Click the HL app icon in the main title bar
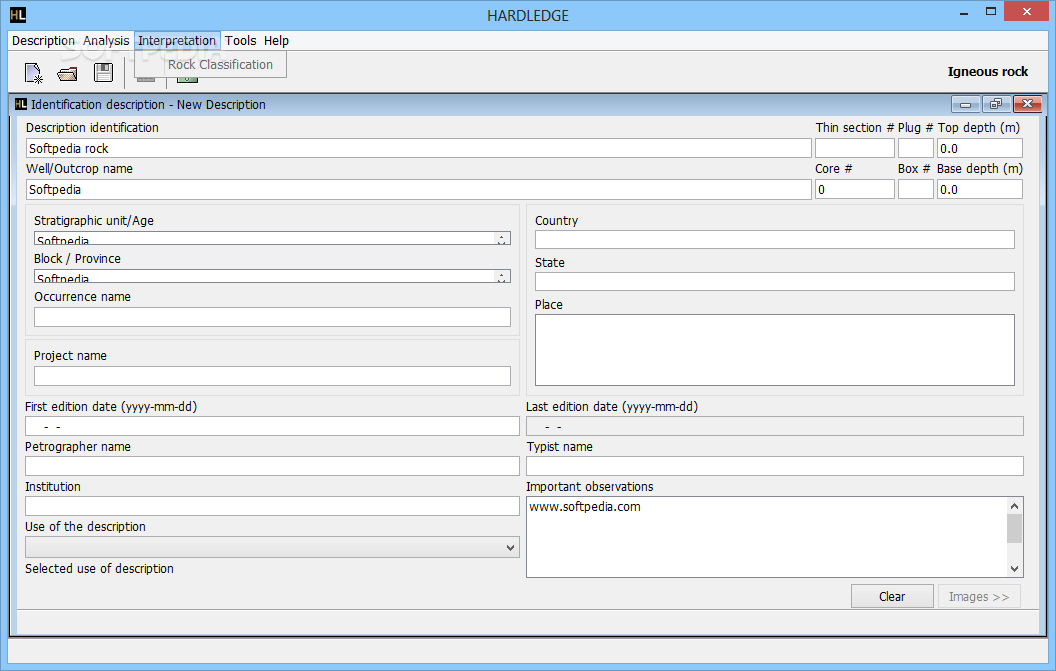This screenshot has width=1056, height=671. click(x=18, y=15)
